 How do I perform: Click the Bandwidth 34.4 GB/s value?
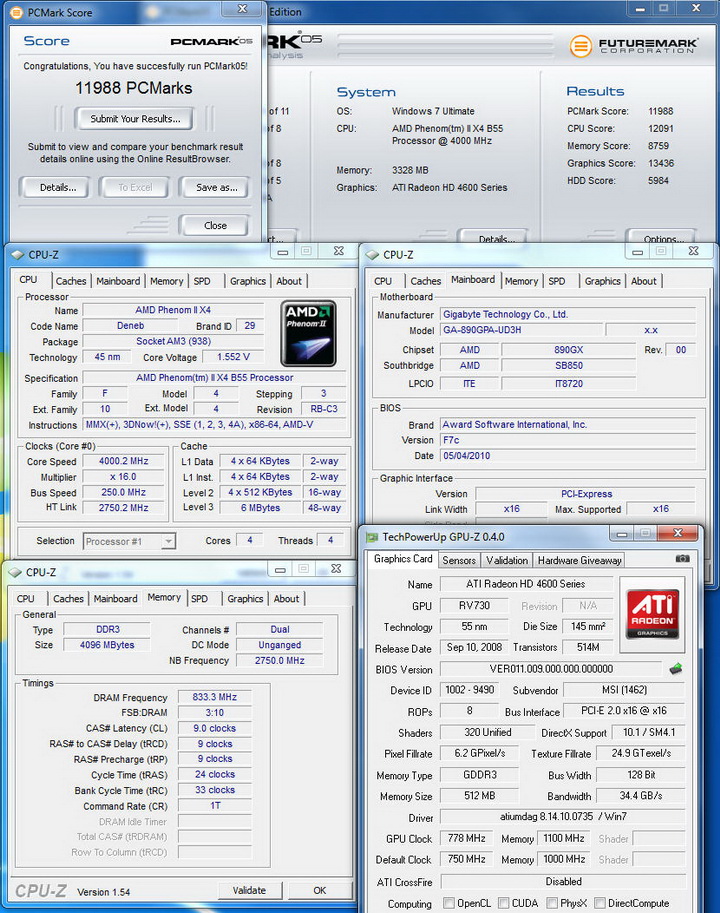tap(640, 796)
